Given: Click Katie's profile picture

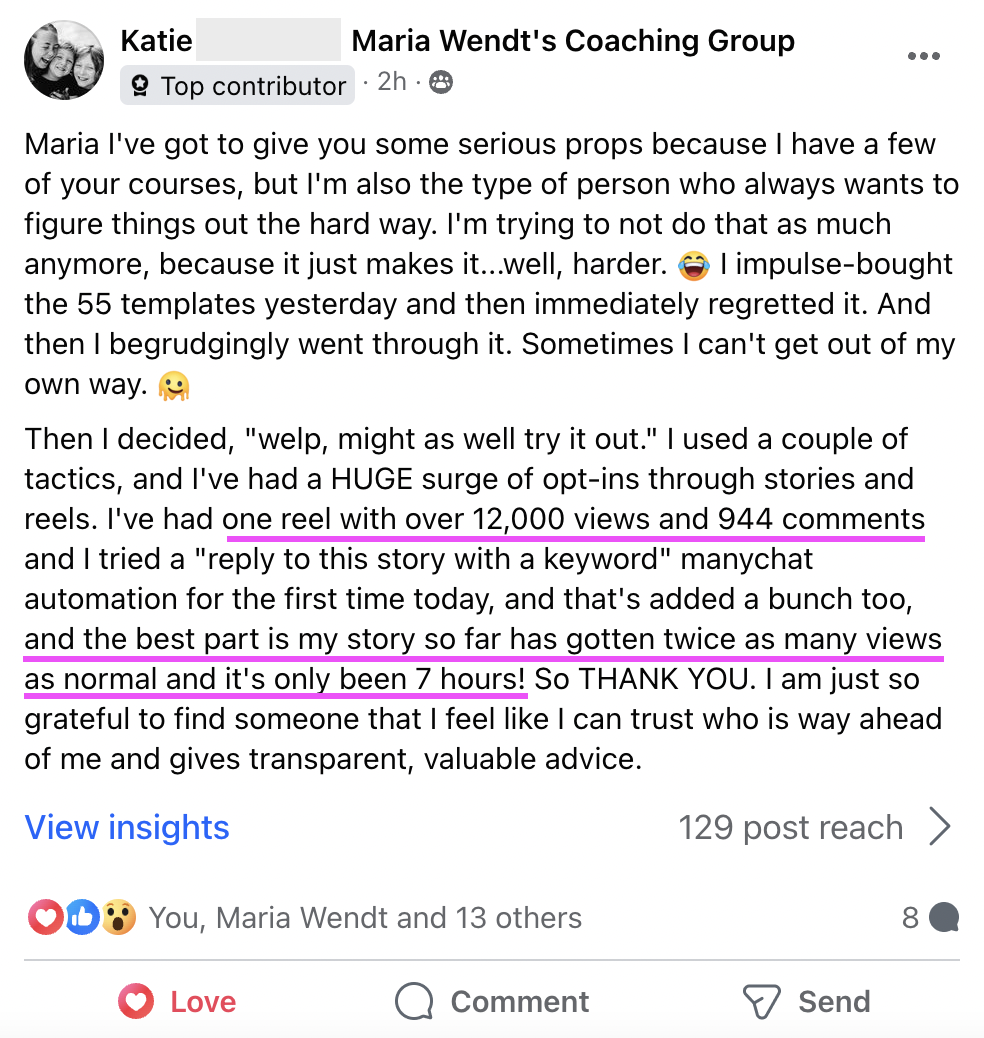Looking at the screenshot, I should pyautogui.click(x=64, y=60).
